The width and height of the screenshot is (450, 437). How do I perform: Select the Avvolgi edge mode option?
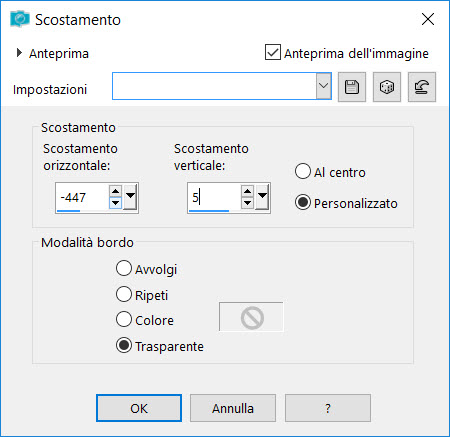[x=124, y=268]
